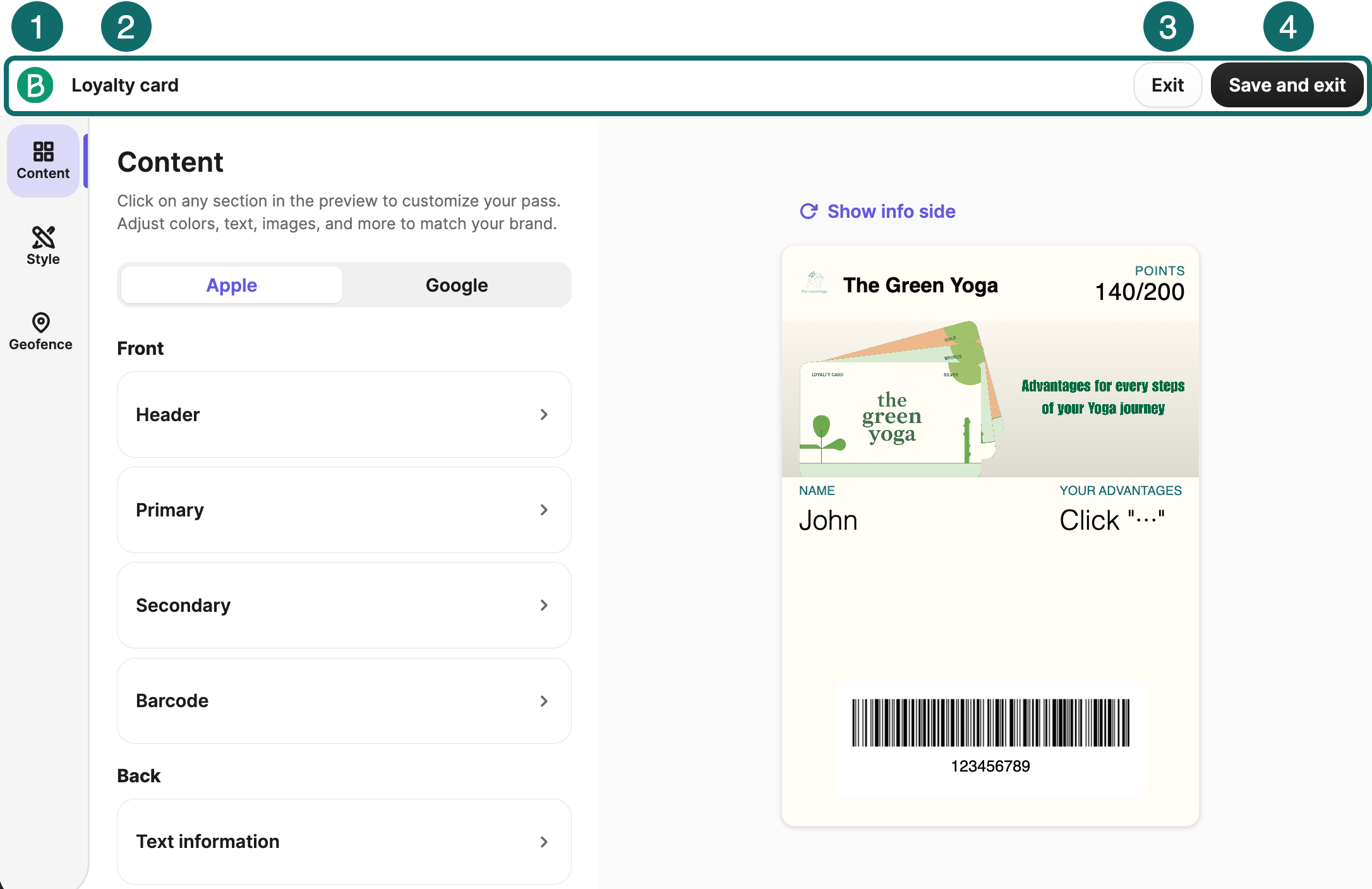Expand the Header section
The image size is (1372, 889).
pos(344,415)
